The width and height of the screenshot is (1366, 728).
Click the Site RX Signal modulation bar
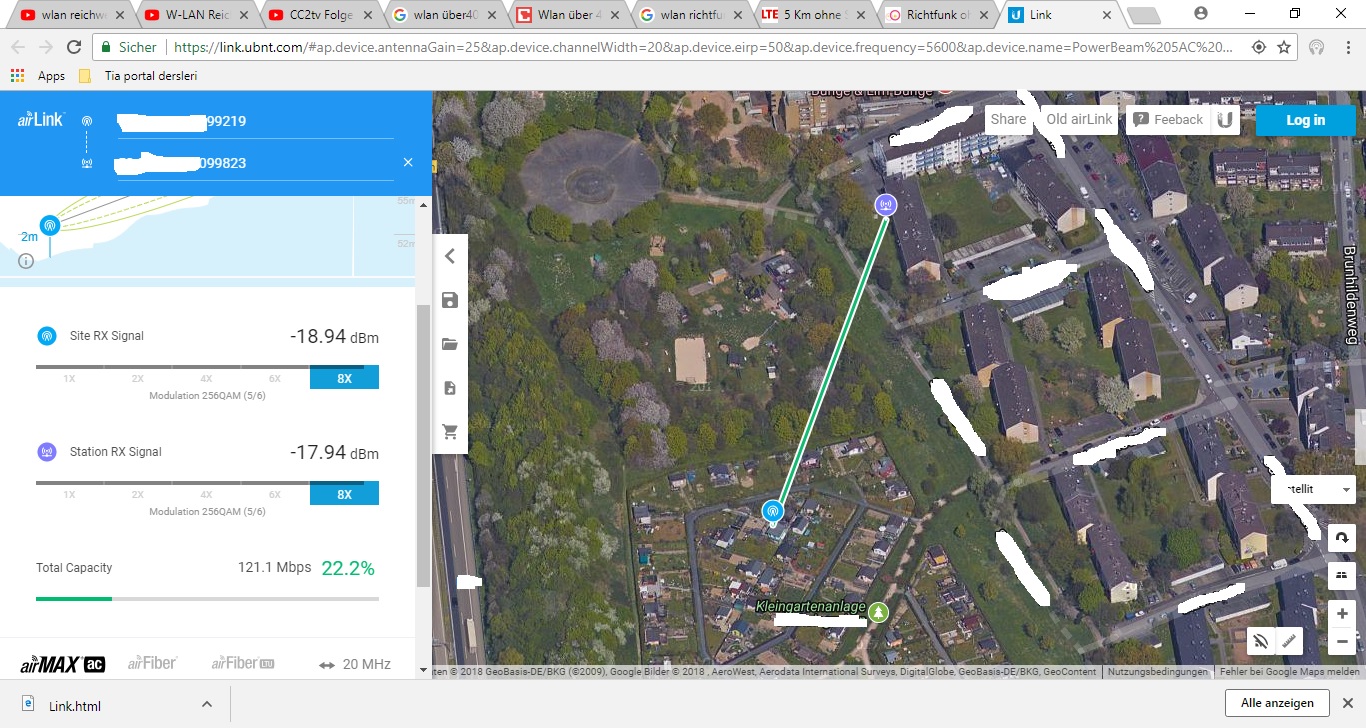(x=207, y=377)
